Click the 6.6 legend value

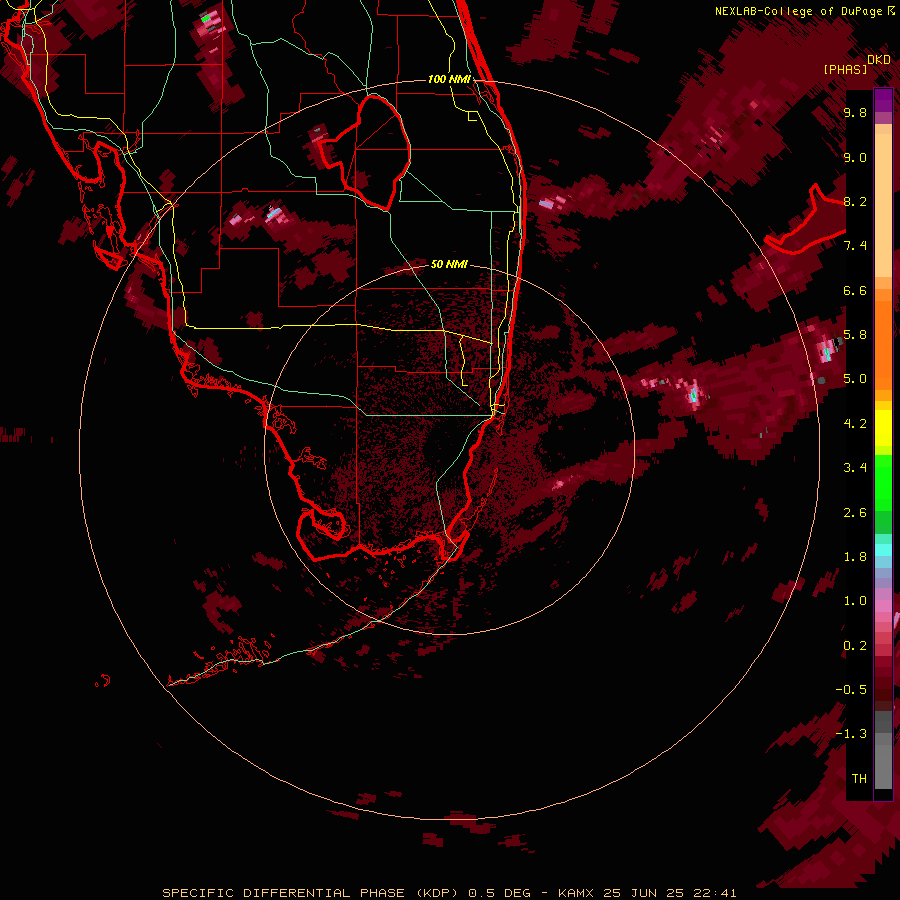pos(855,290)
